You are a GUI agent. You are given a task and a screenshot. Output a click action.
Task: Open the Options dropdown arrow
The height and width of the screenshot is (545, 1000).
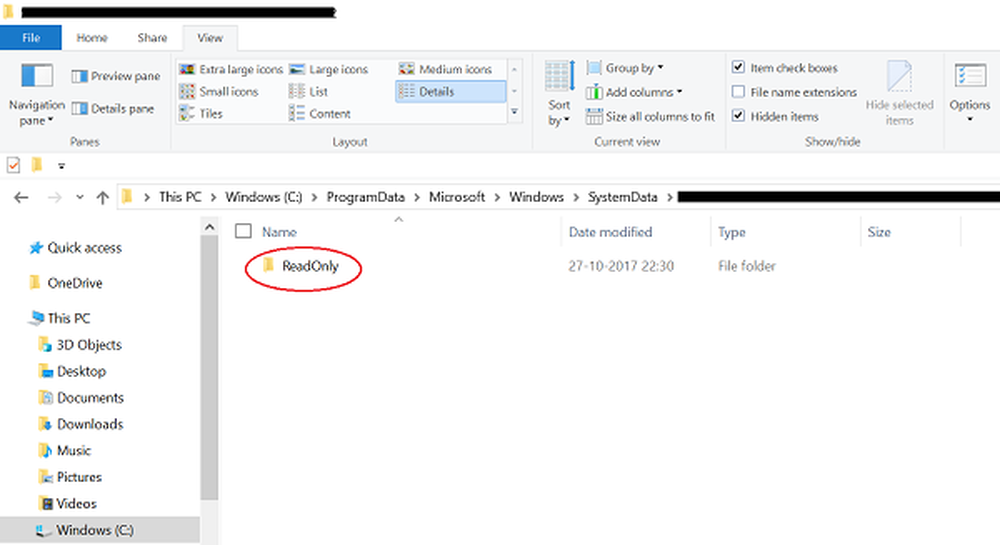pyautogui.click(x=969, y=120)
